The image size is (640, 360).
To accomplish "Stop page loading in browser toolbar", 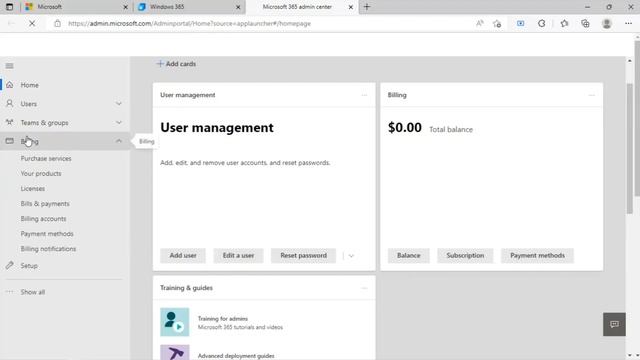I will click(32, 24).
